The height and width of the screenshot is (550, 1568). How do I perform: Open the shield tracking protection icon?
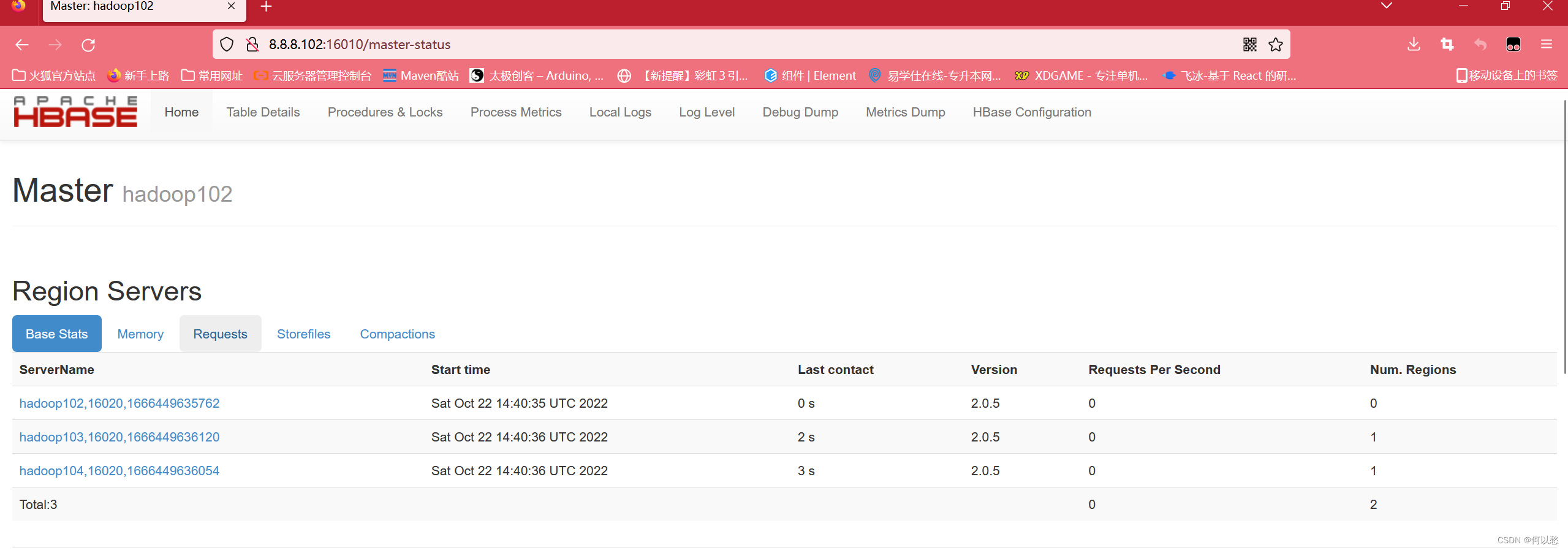tap(227, 44)
